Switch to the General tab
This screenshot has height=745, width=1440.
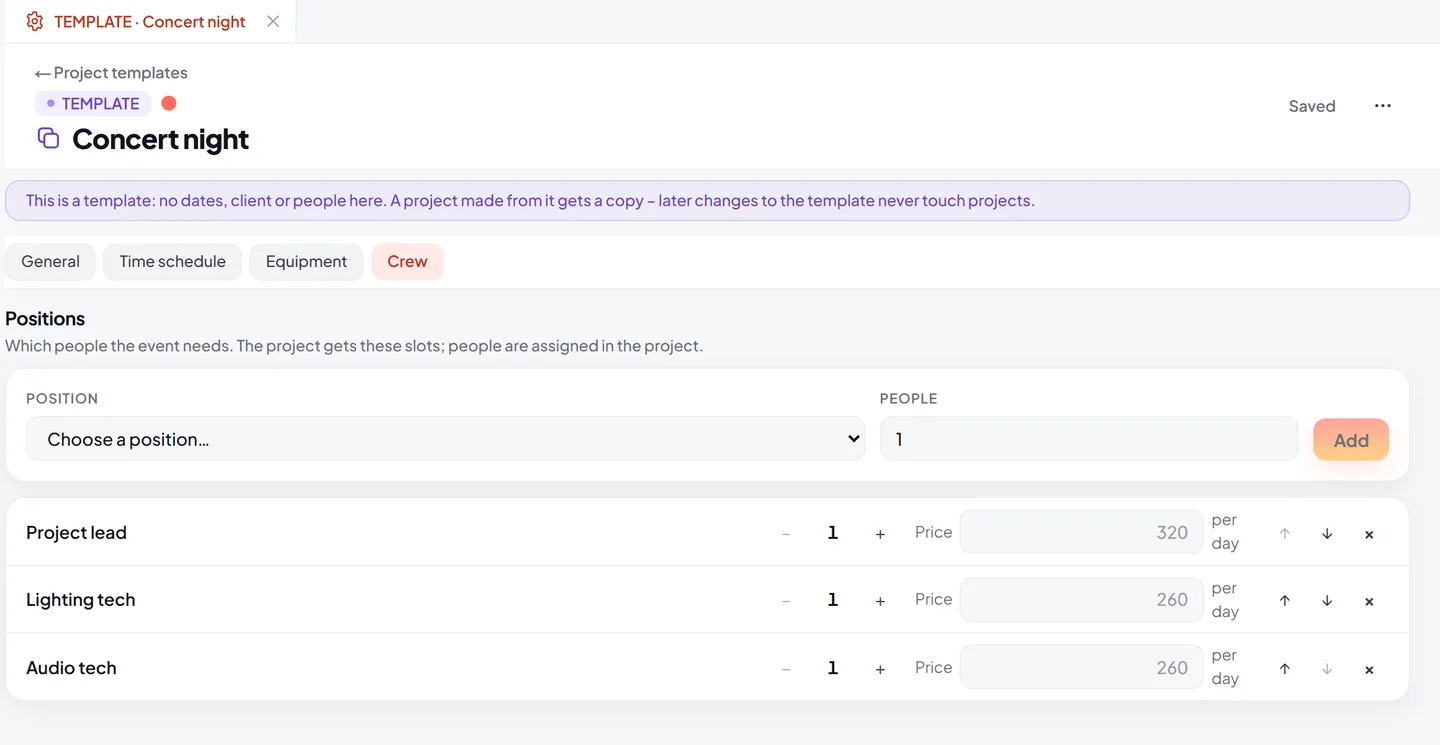point(50,262)
